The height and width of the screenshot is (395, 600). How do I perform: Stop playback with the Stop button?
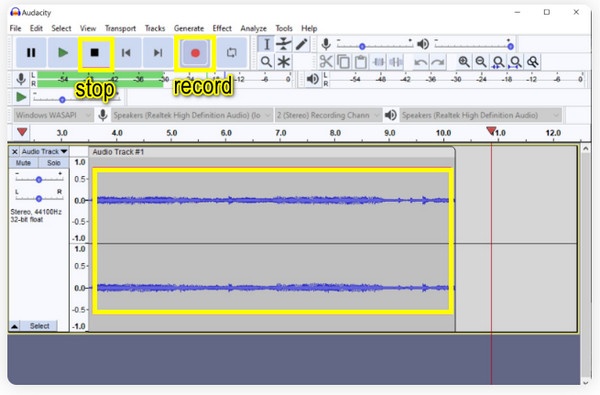pos(95,53)
